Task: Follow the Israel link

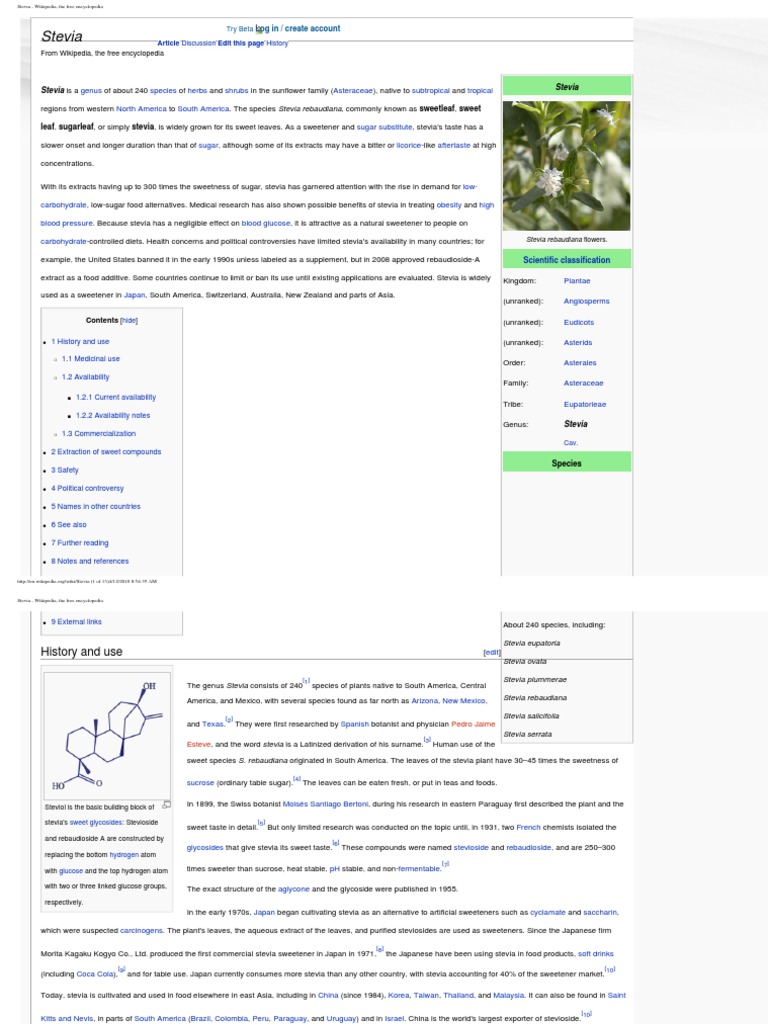Action: tap(394, 1019)
